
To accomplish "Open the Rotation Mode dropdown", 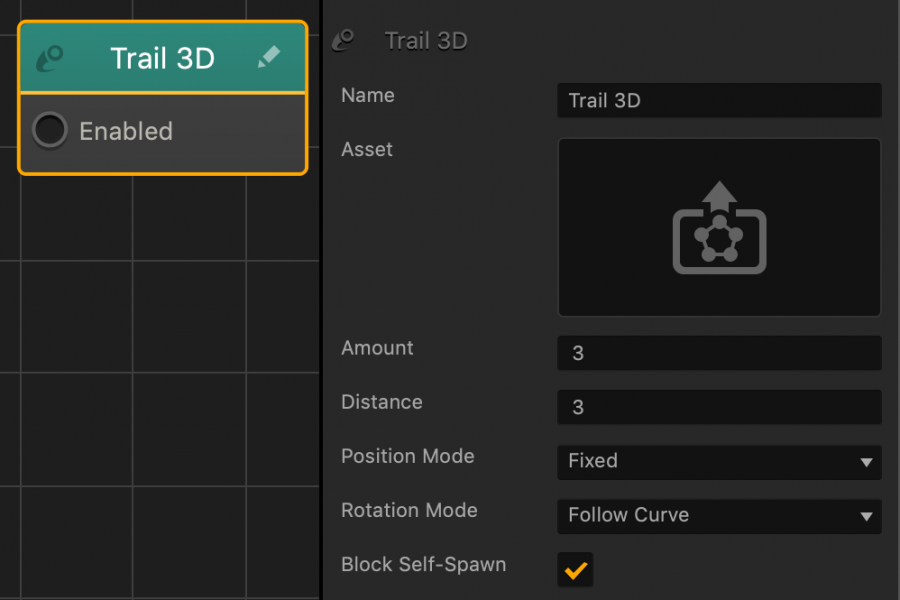I will click(x=719, y=517).
